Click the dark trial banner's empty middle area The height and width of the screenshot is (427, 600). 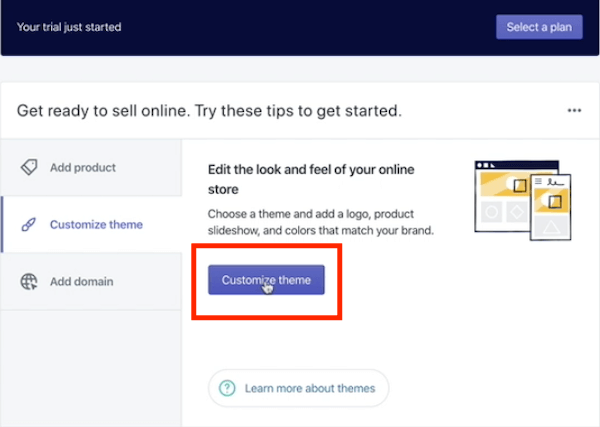300,27
